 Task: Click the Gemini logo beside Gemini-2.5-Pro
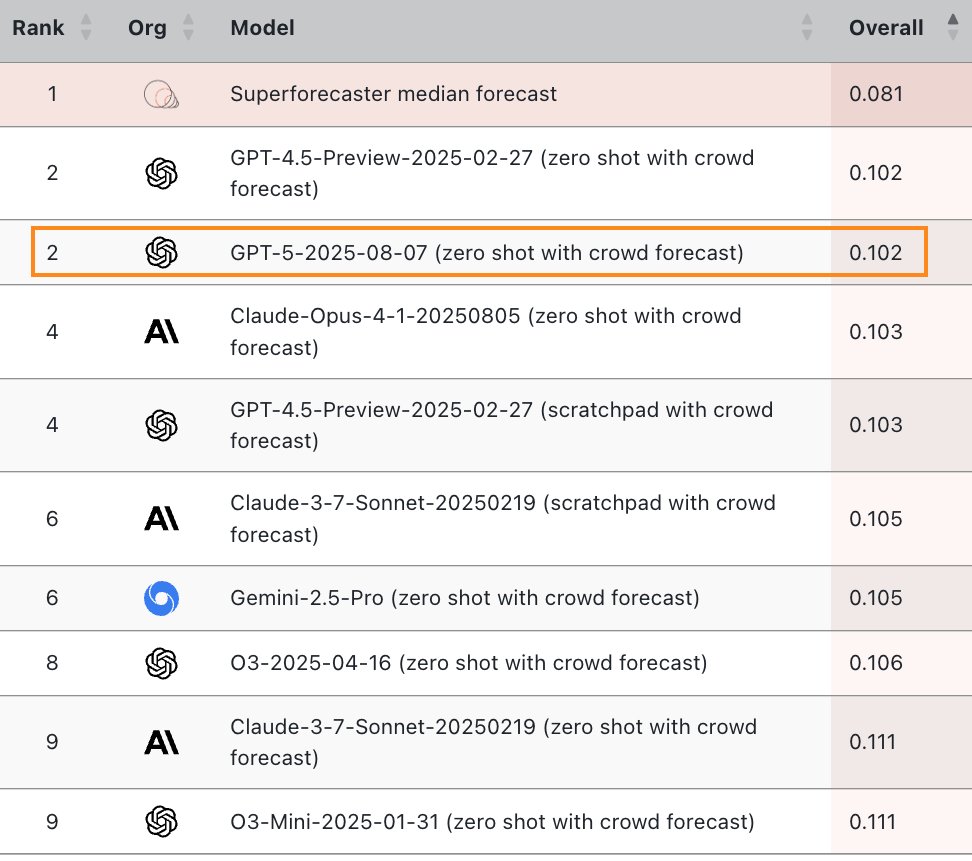click(x=161, y=599)
